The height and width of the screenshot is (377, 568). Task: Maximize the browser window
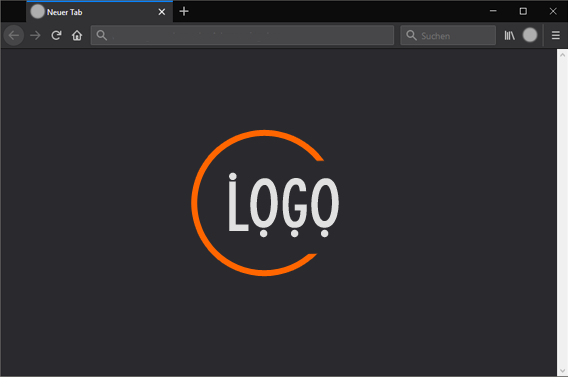coord(523,11)
